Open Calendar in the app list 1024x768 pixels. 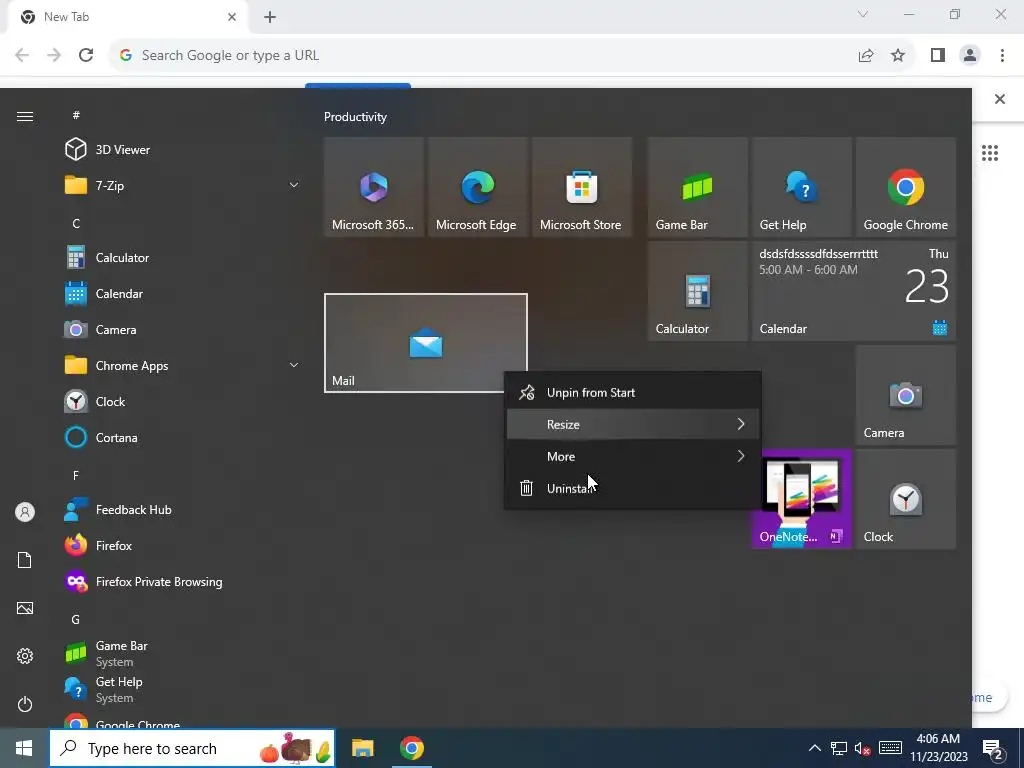pos(183,293)
